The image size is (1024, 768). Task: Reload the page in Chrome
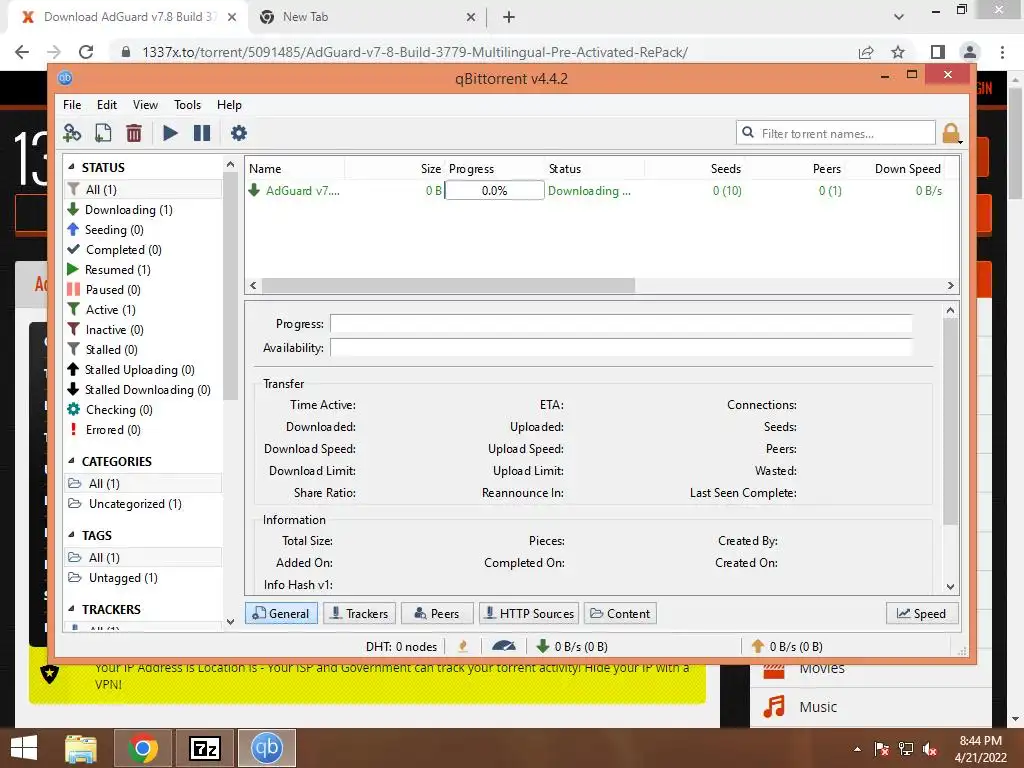pos(86,52)
